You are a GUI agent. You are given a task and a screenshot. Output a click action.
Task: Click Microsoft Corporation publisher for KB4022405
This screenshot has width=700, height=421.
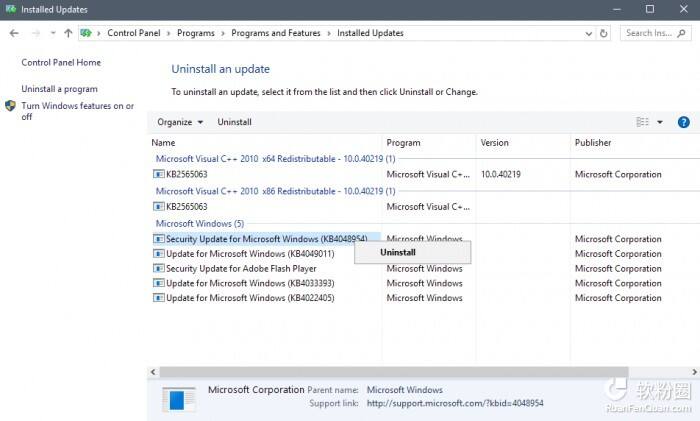[618, 298]
